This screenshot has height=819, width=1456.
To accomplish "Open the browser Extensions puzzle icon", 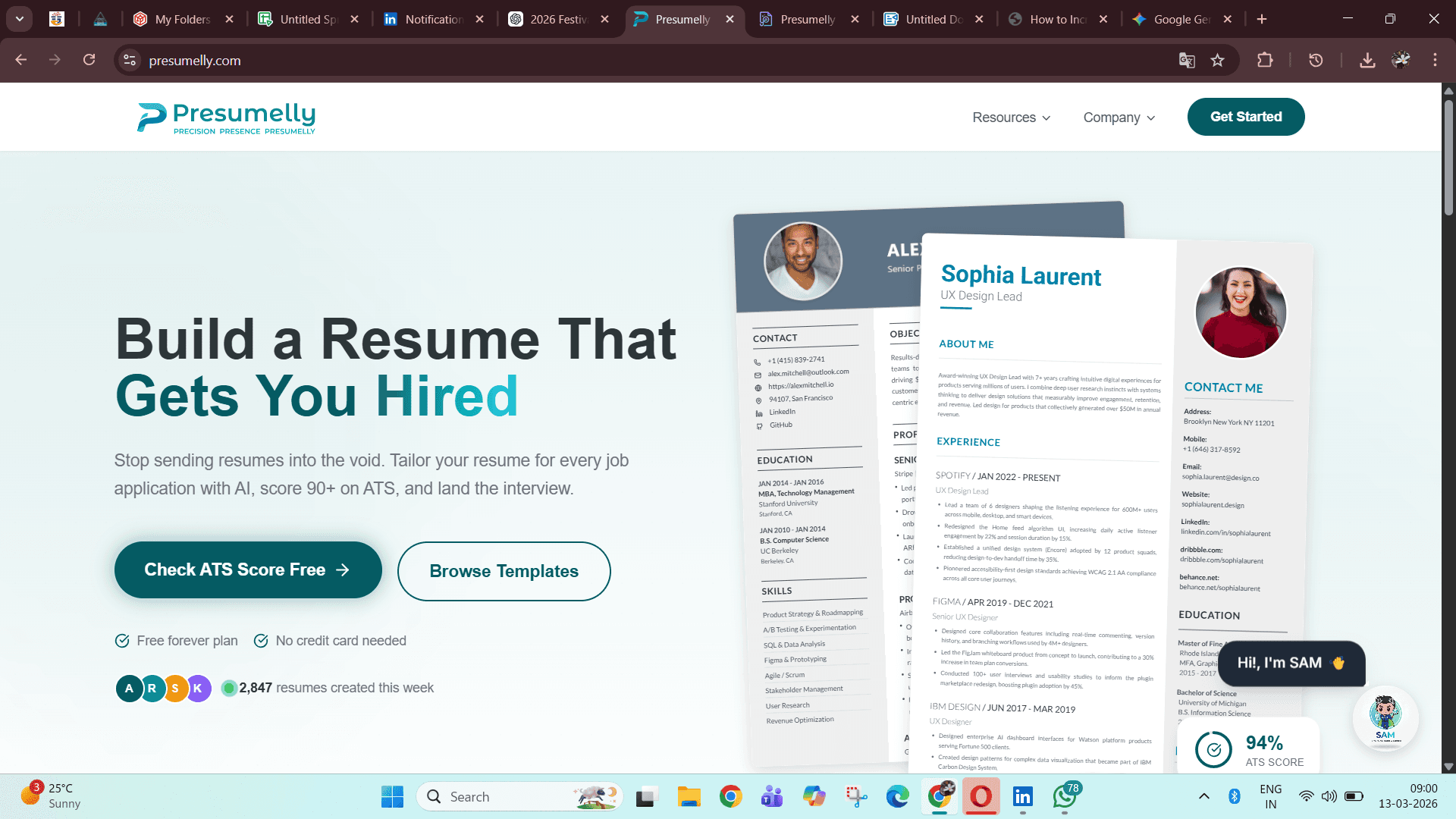I will click(1265, 60).
